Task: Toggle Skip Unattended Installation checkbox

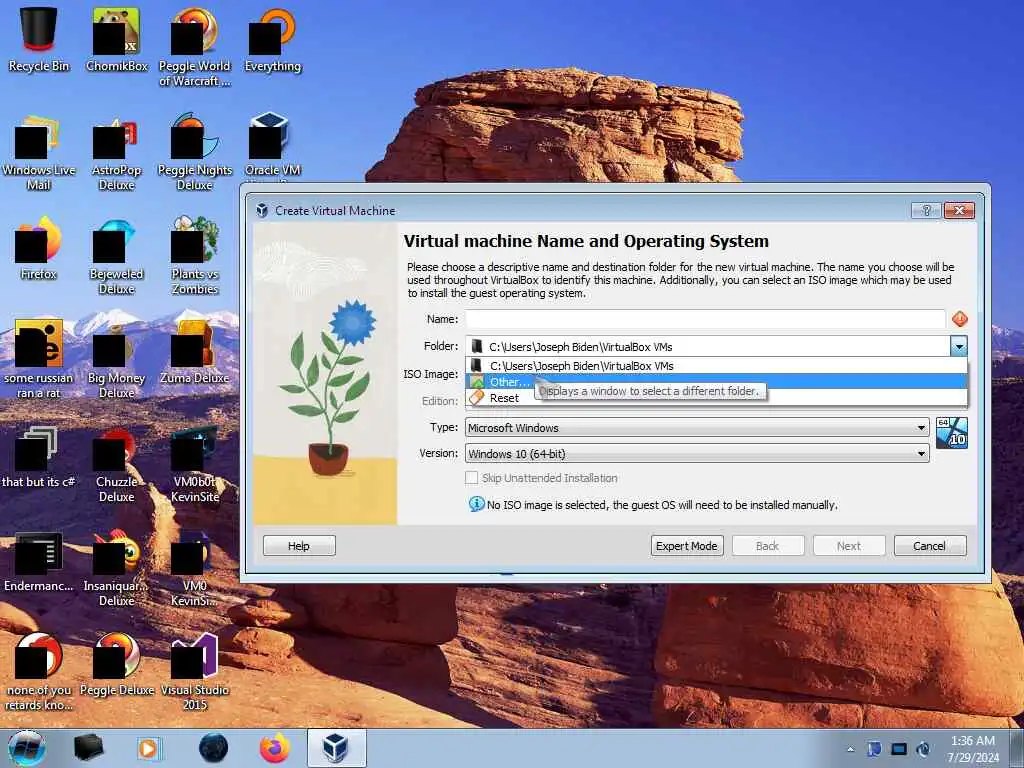Action: [x=472, y=478]
